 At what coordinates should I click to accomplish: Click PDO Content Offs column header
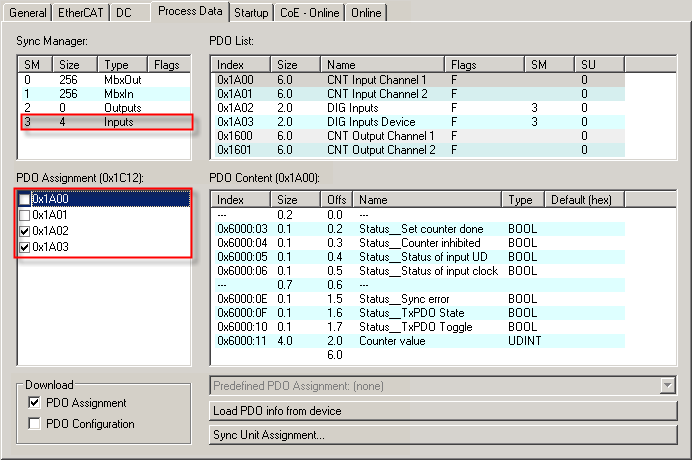[x=337, y=200]
